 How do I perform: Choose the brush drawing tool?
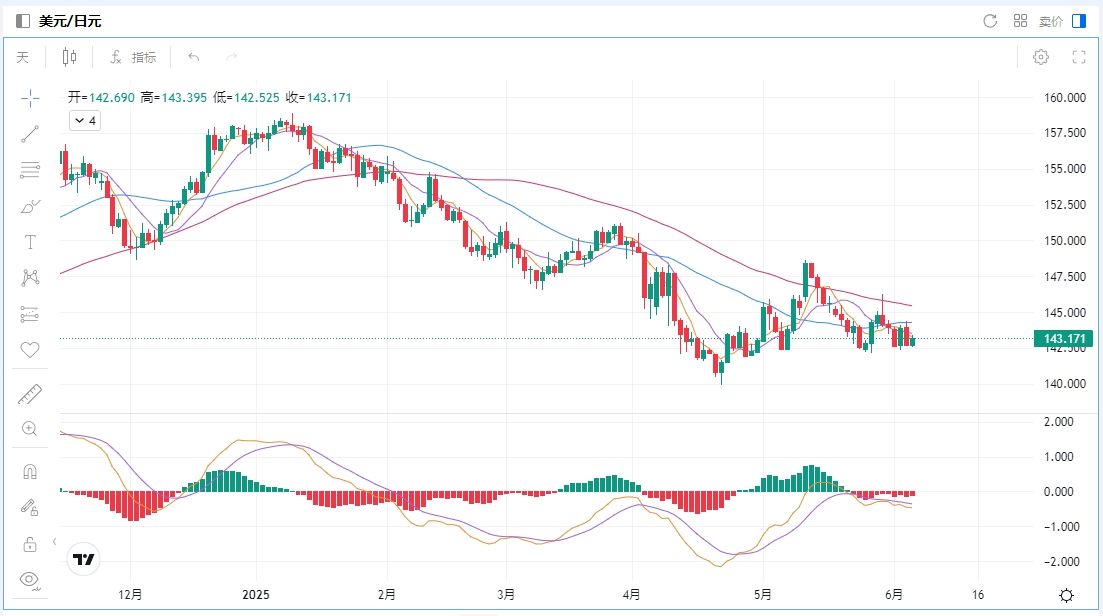click(30, 207)
